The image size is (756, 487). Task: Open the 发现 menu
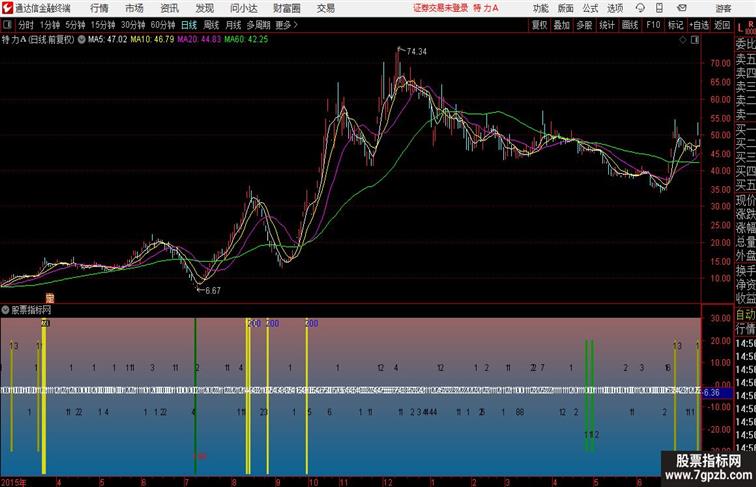click(x=204, y=8)
